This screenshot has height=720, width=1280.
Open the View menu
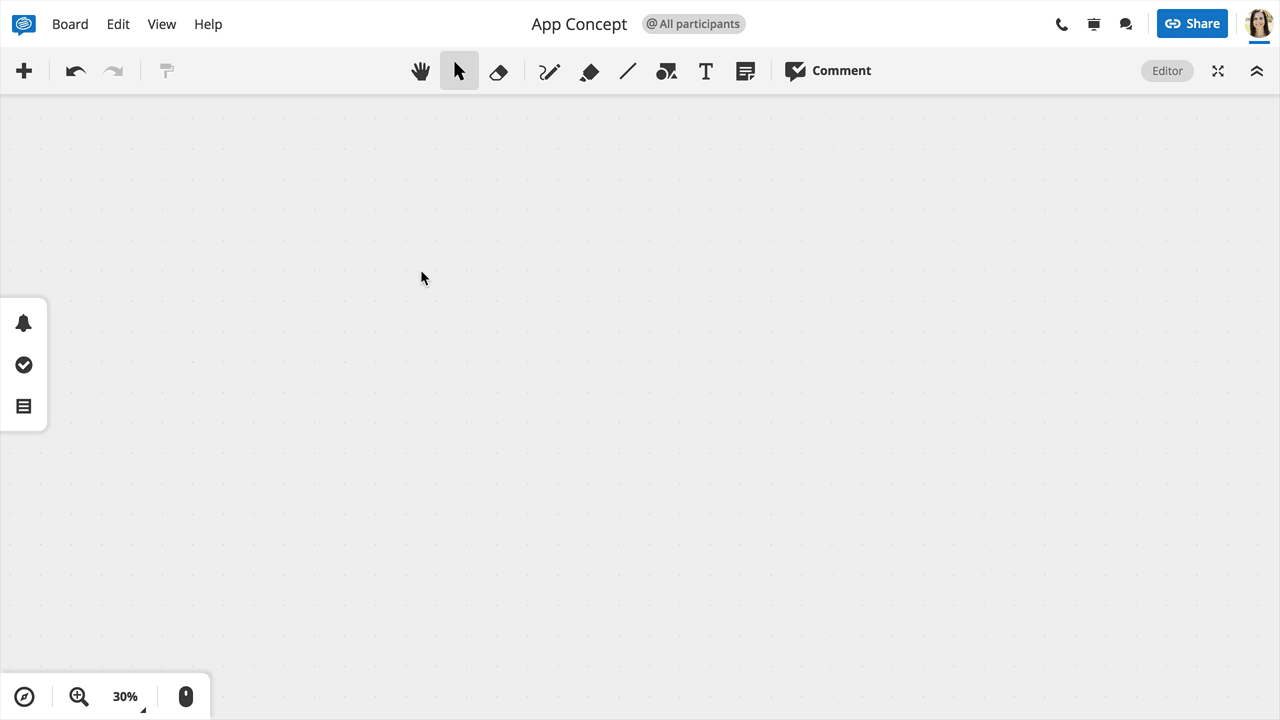[x=161, y=23]
